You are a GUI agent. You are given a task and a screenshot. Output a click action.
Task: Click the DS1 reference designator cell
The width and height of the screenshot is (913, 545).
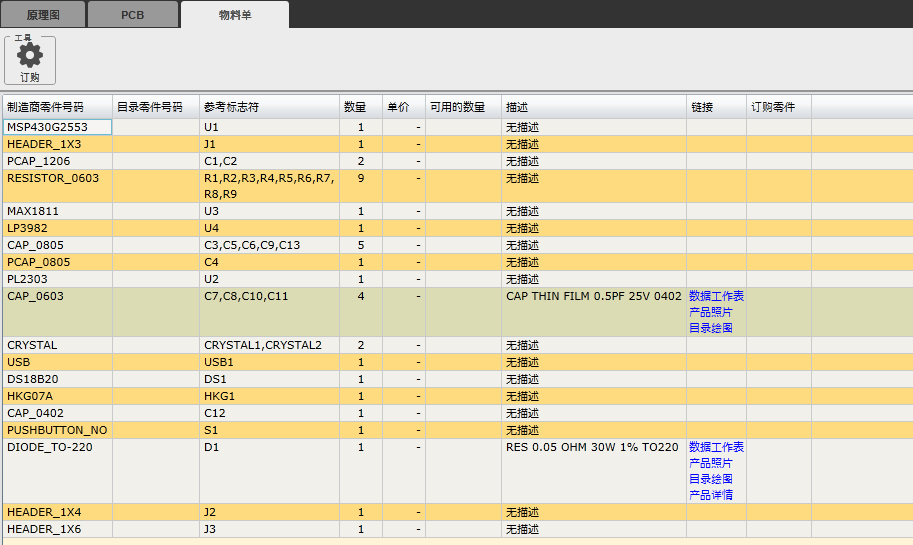[270, 379]
